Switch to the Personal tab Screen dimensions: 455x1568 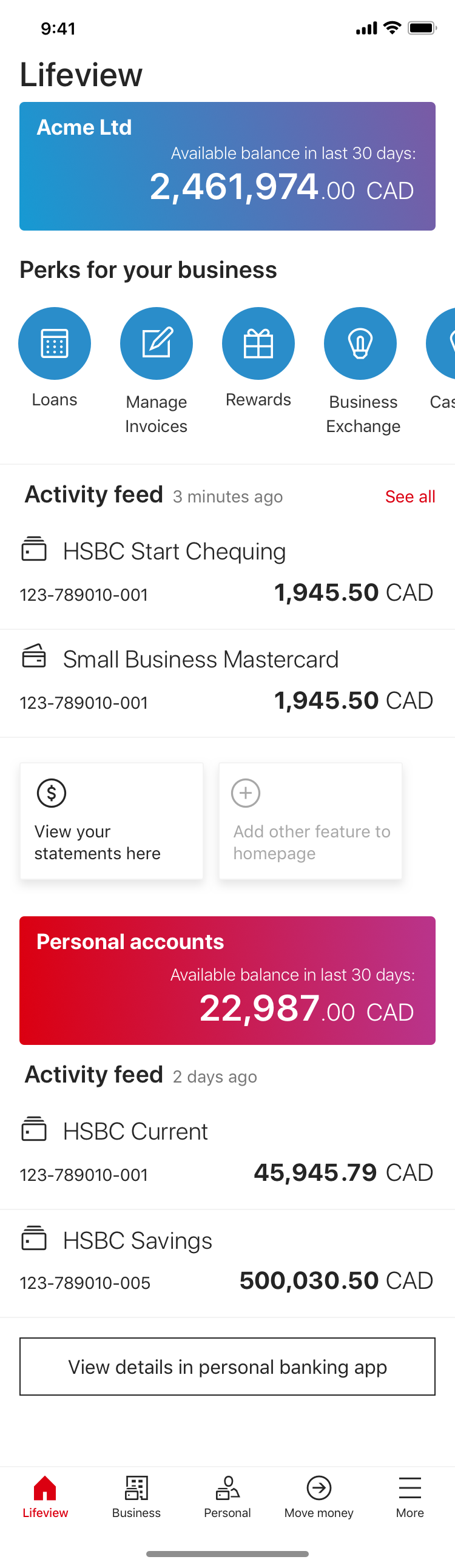(227, 1496)
